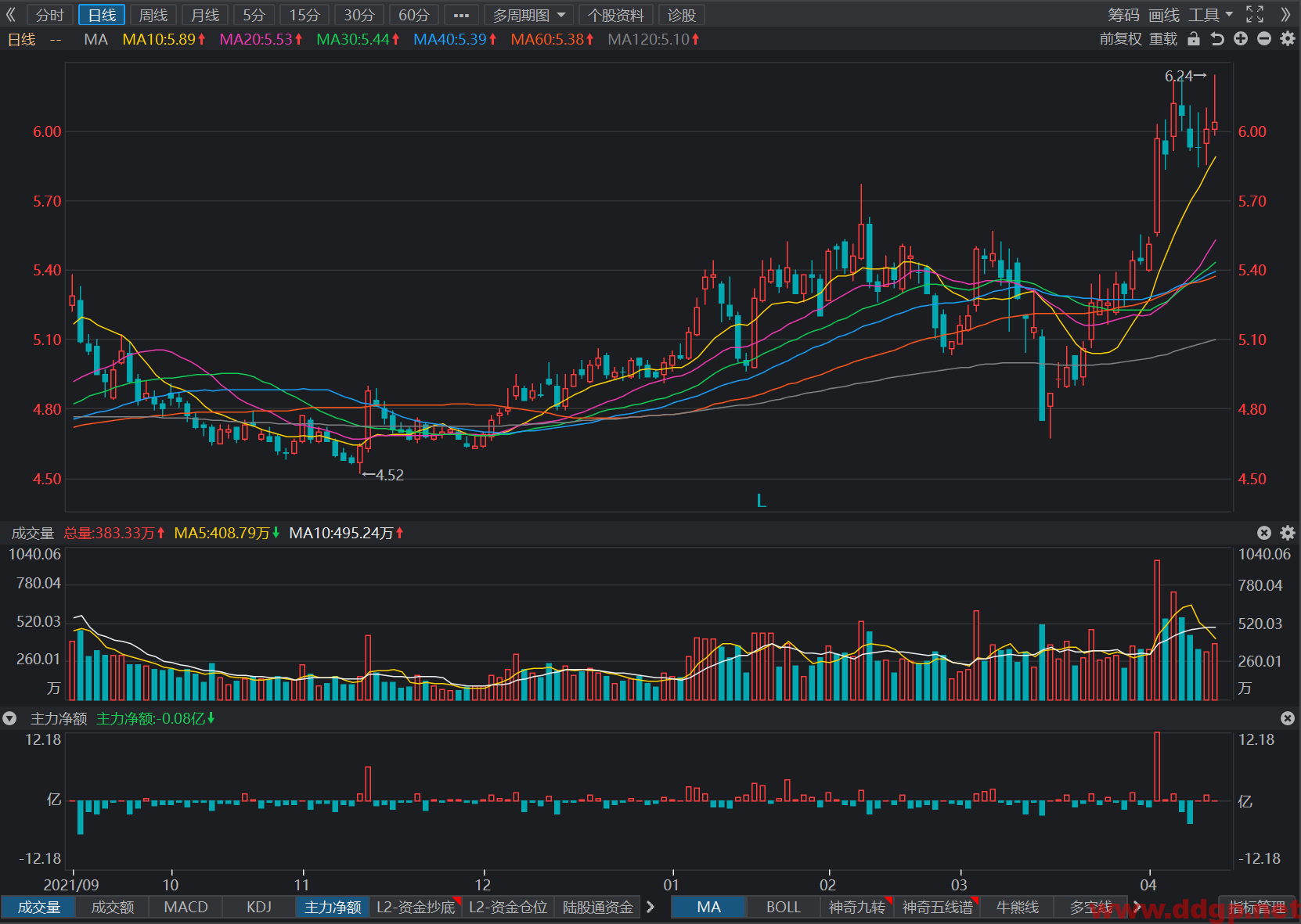The width and height of the screenshot is (1301, 924).
Task: Activate 画线 drawing tool
Action: (1164, 15)
